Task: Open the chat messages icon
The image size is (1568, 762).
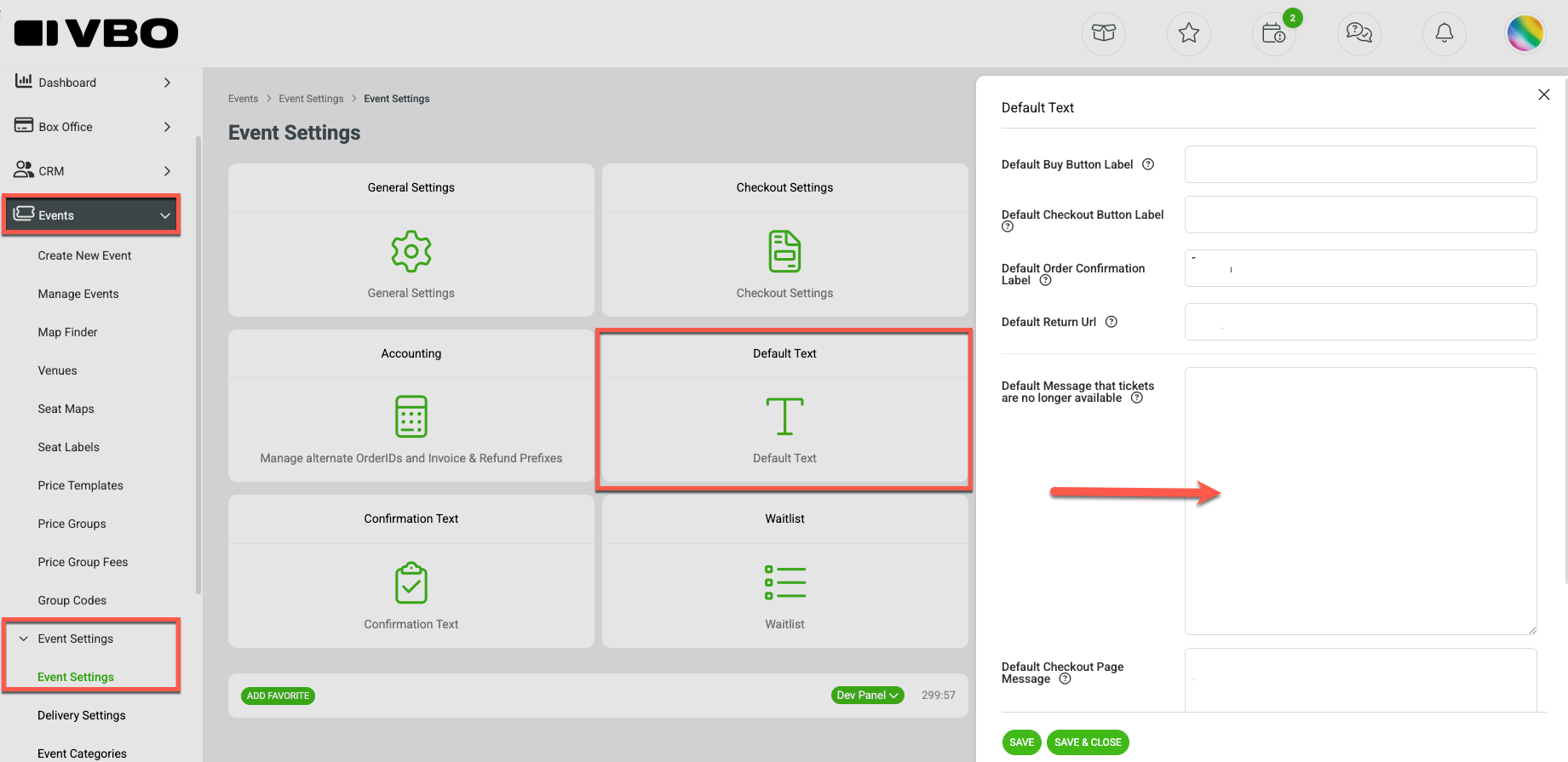Action: pos(1359,33)
